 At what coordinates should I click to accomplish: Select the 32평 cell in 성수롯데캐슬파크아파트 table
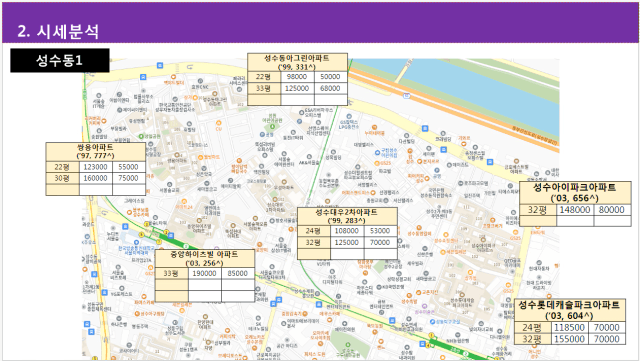pos(532,339)
